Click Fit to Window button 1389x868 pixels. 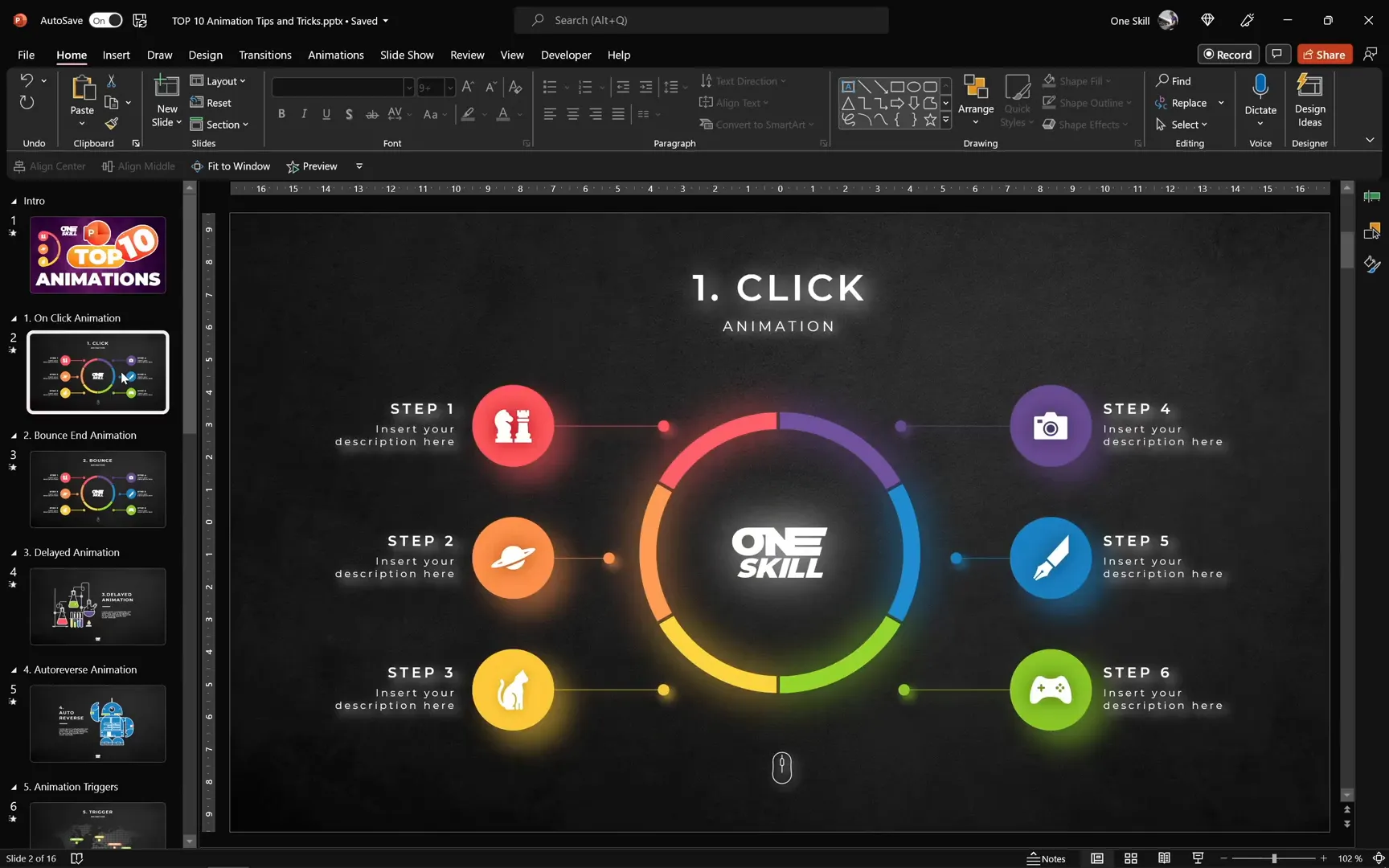(x=231, y=166)
